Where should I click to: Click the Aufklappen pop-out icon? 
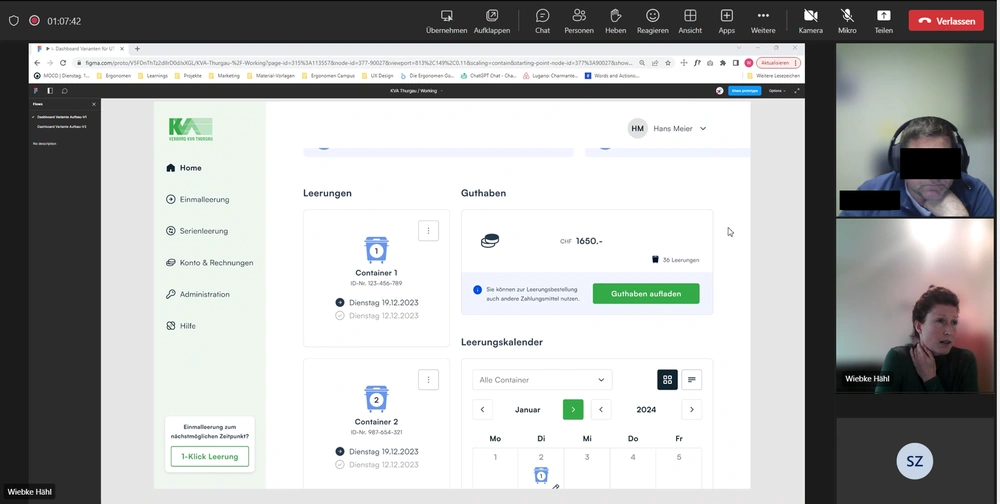pos(492,15)
